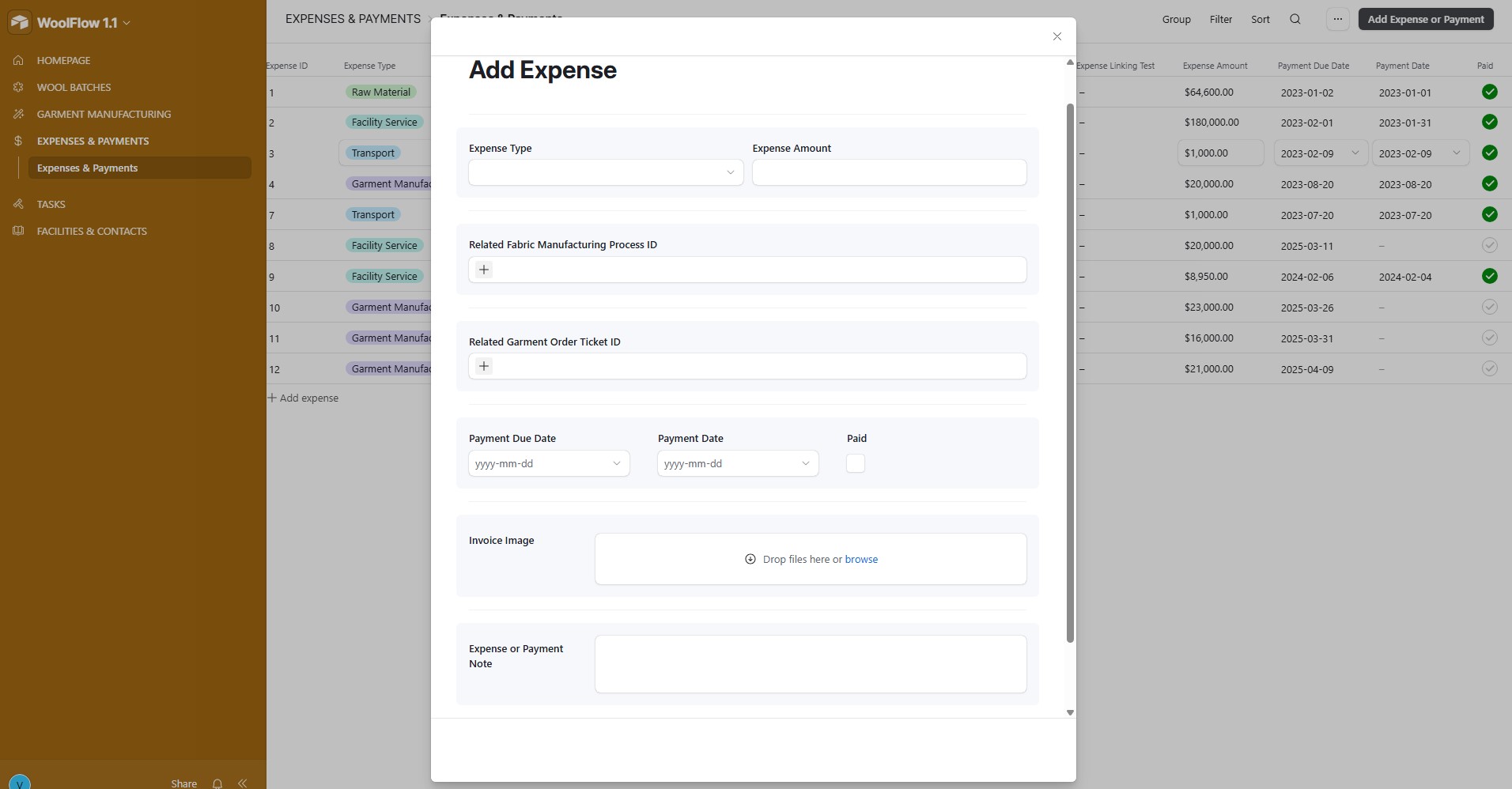This screenshot has height=789, width=1512.
Task: Click the search magnifier icon
Action: [x=1295, y=19]
